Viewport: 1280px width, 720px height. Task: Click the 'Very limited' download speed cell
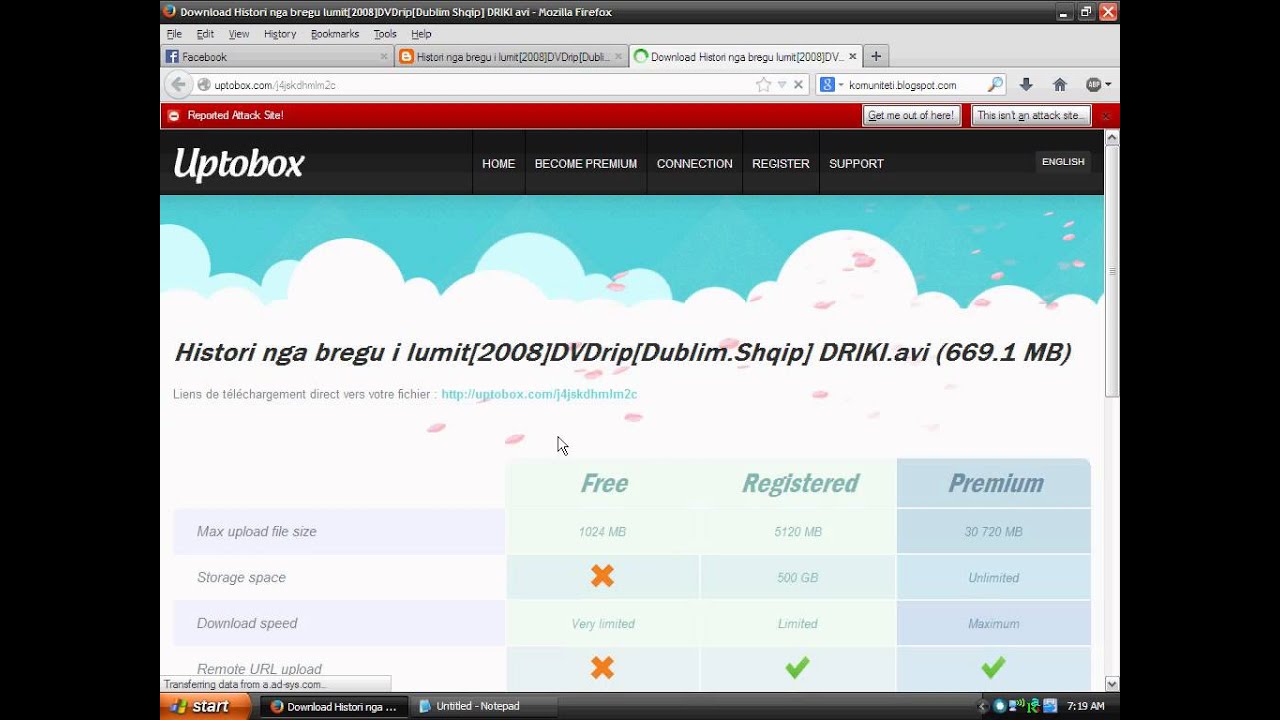tap(603, 624)
